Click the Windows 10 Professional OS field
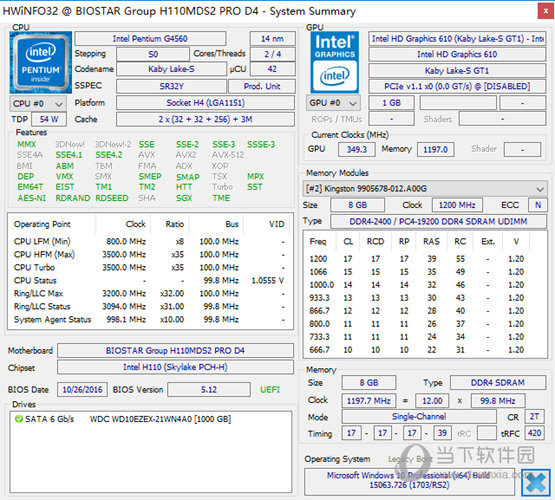 click(409, 481)
